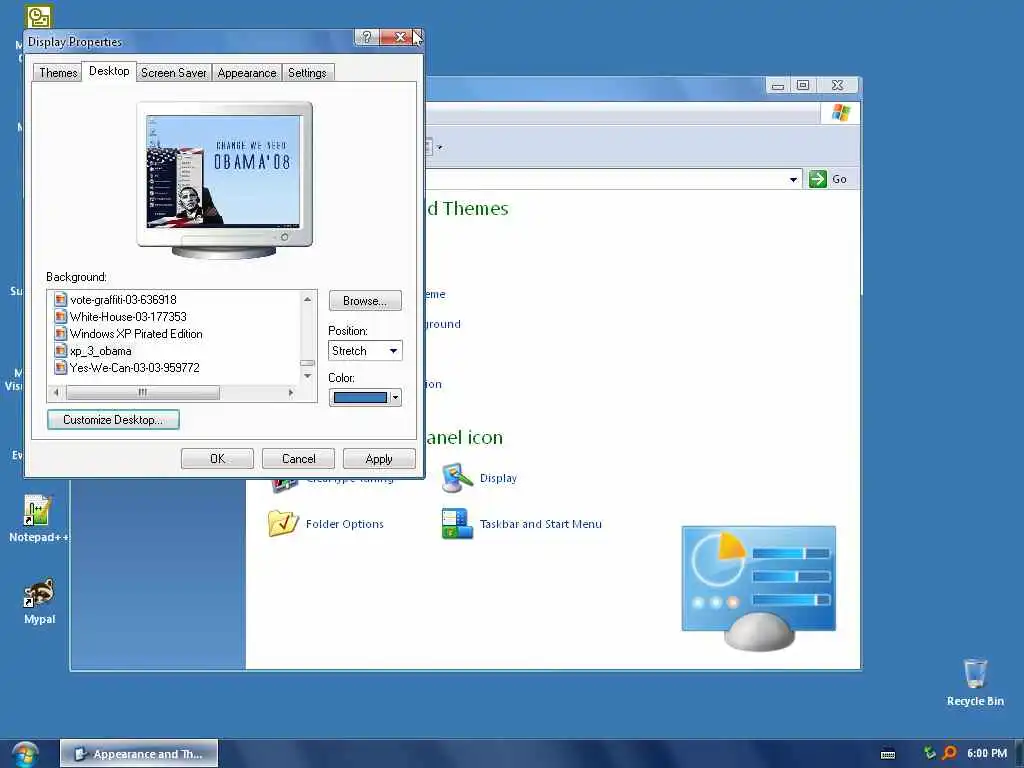Screen dimensions: 1024x768
Task: Open the Notepad++ desktop shortcut
Action: [x=37, y=519]
